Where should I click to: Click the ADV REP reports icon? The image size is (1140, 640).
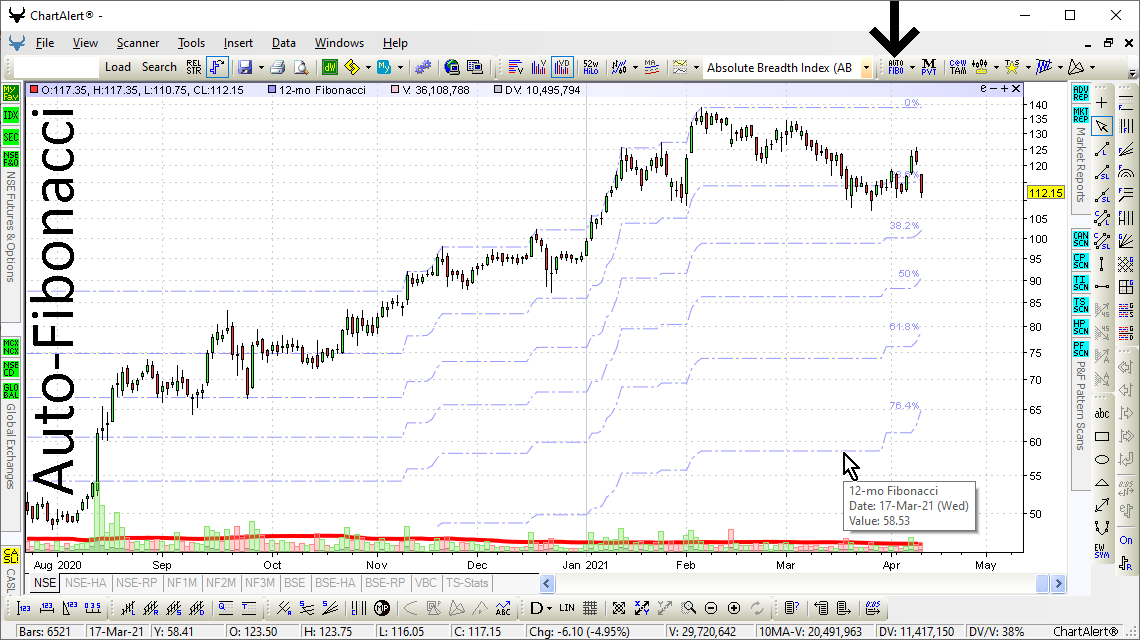coord(1080,93)
